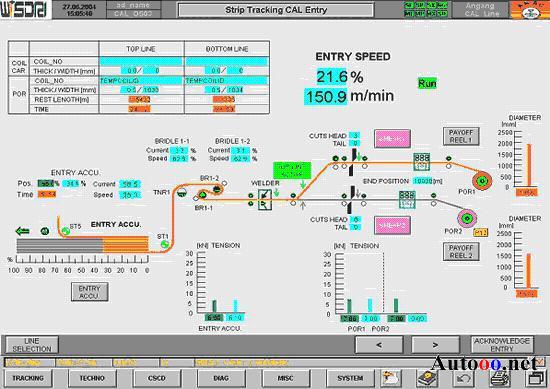Click the entry accumulator fill level bar

83,244
